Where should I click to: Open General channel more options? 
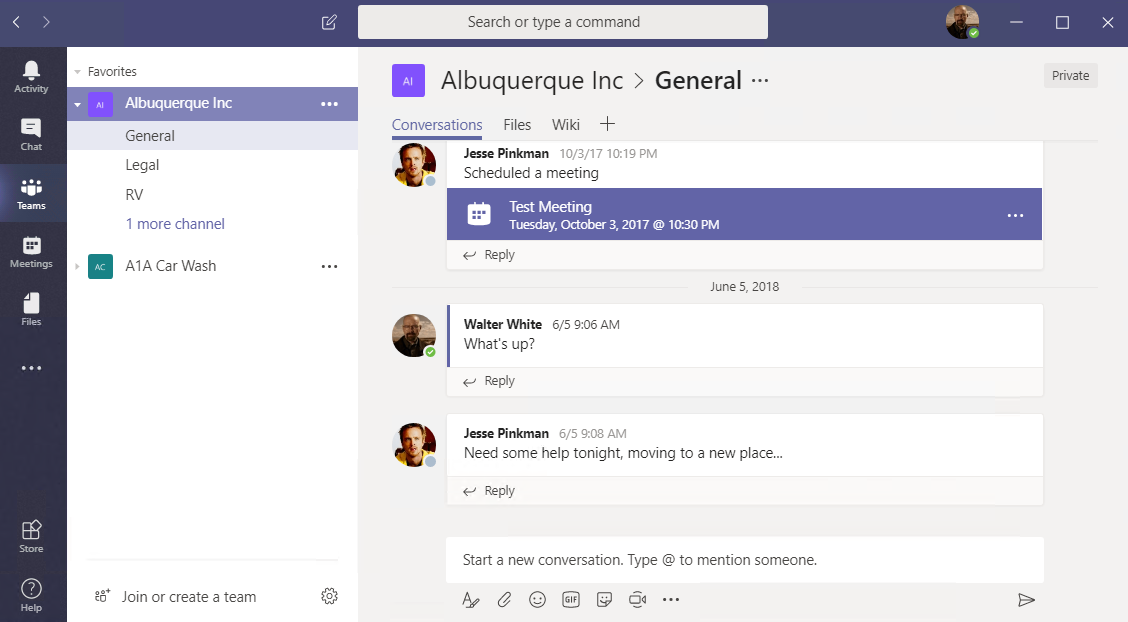[x=760, y=81]
